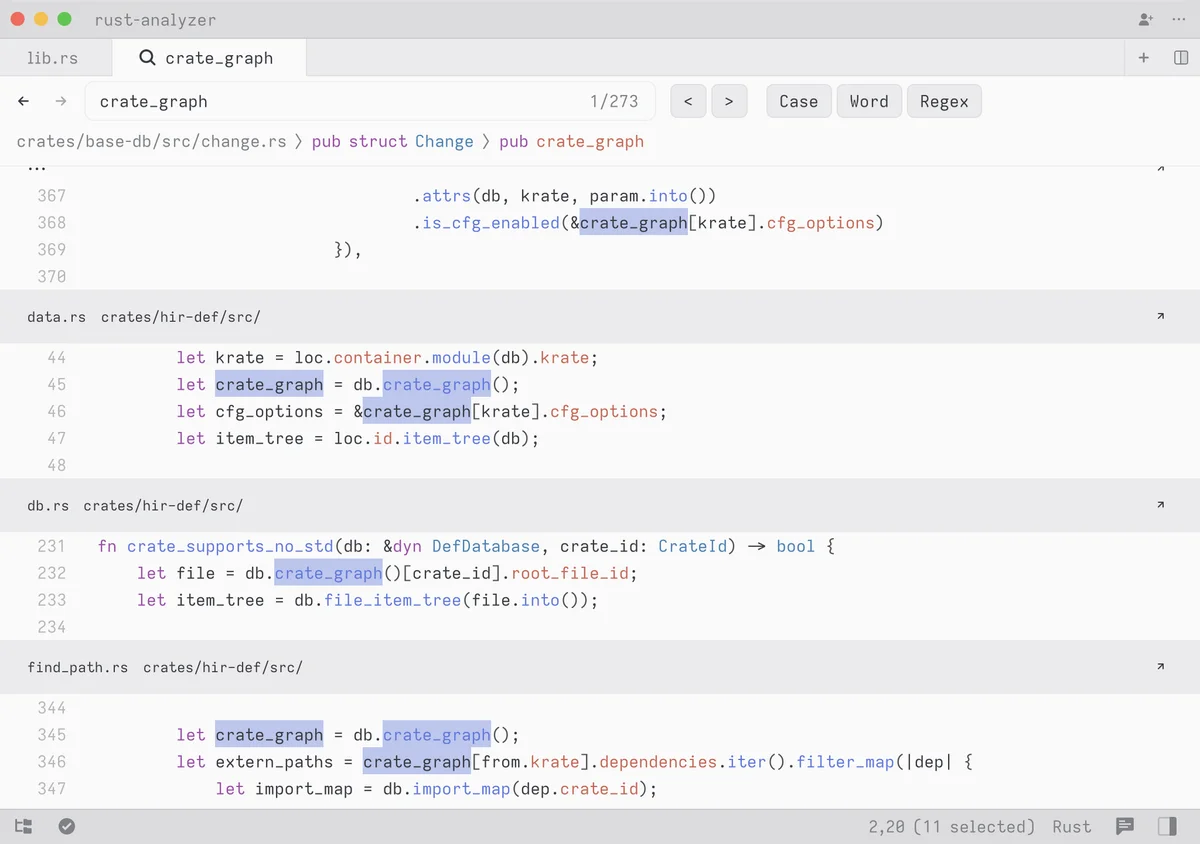This screenshot has width=1200, height=844.
Task: Collapse the db.rs search result group header
Action: [47, 505]
